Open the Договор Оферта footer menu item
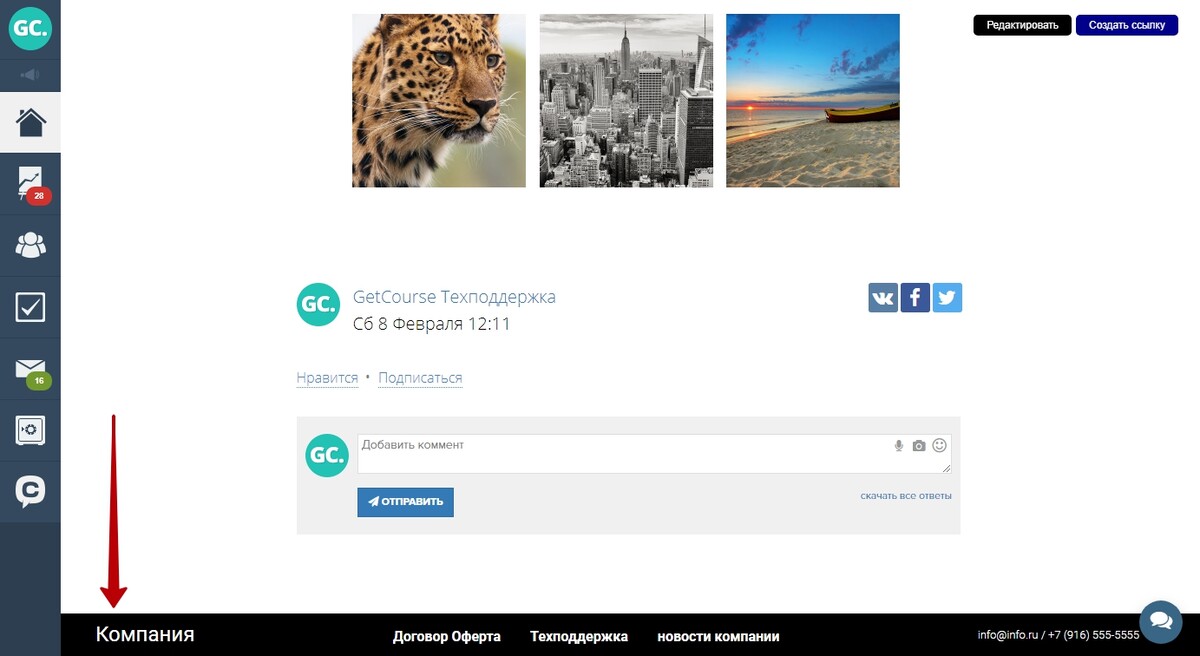The height and width of the screenshot is (656, 1200). coord(447,636)
